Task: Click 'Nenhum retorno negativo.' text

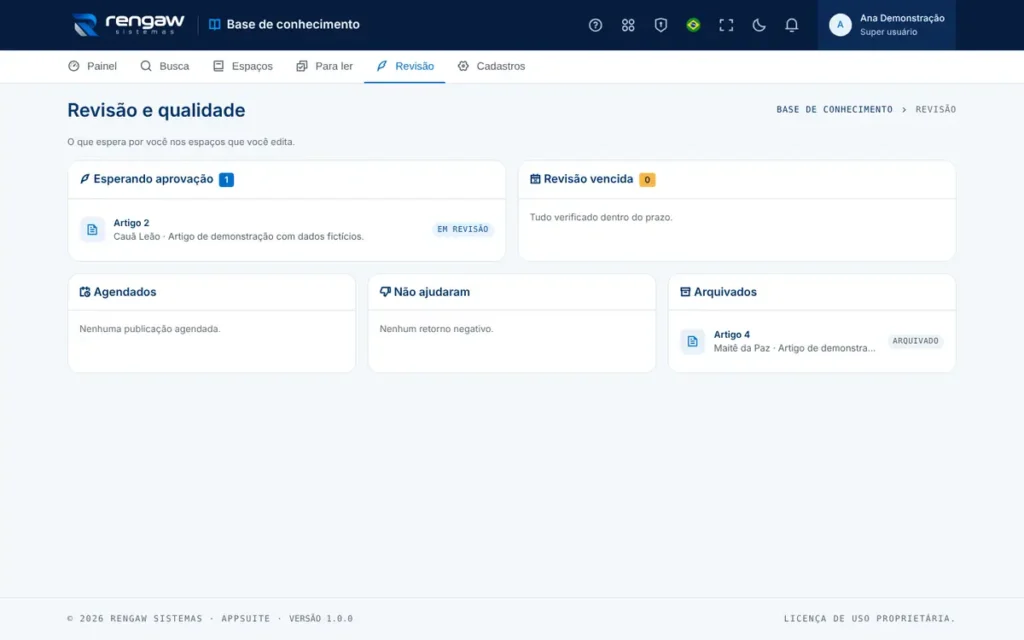Action: pos(436,328)
